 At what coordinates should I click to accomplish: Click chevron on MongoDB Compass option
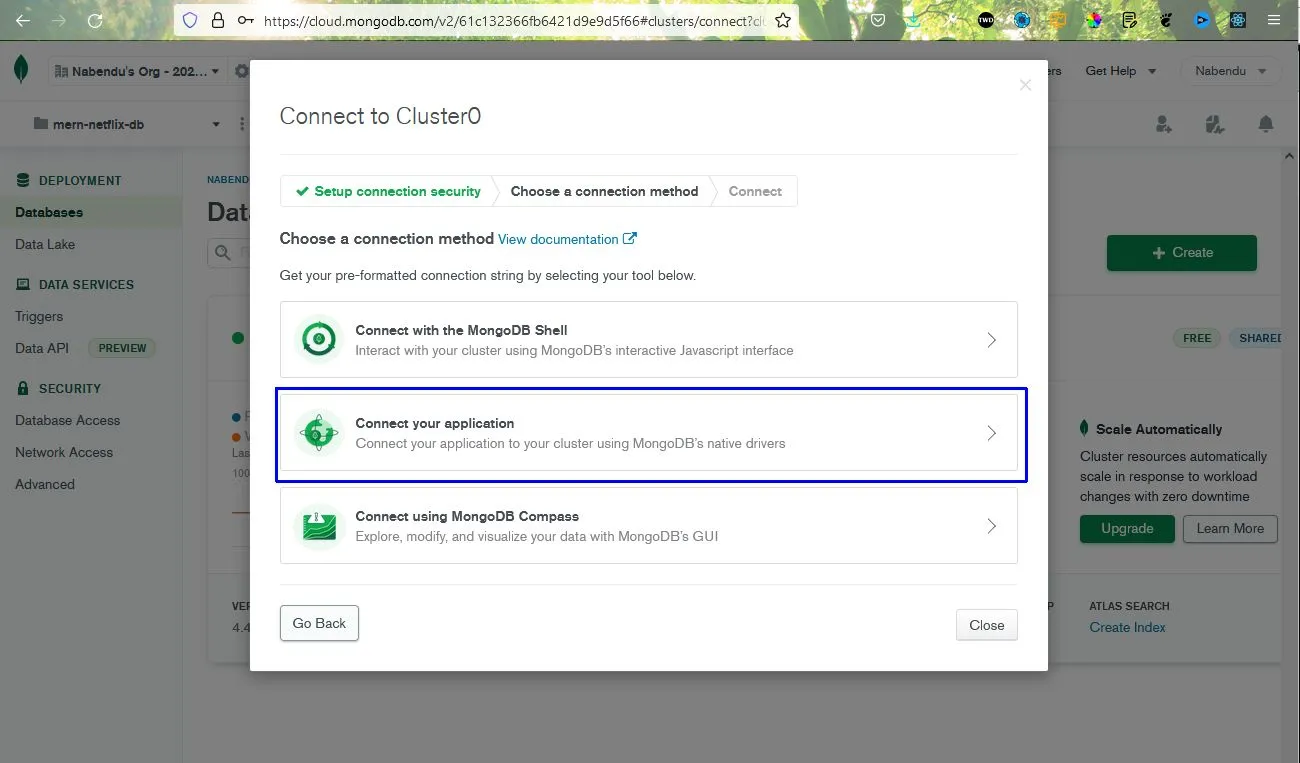pos(991,526)
